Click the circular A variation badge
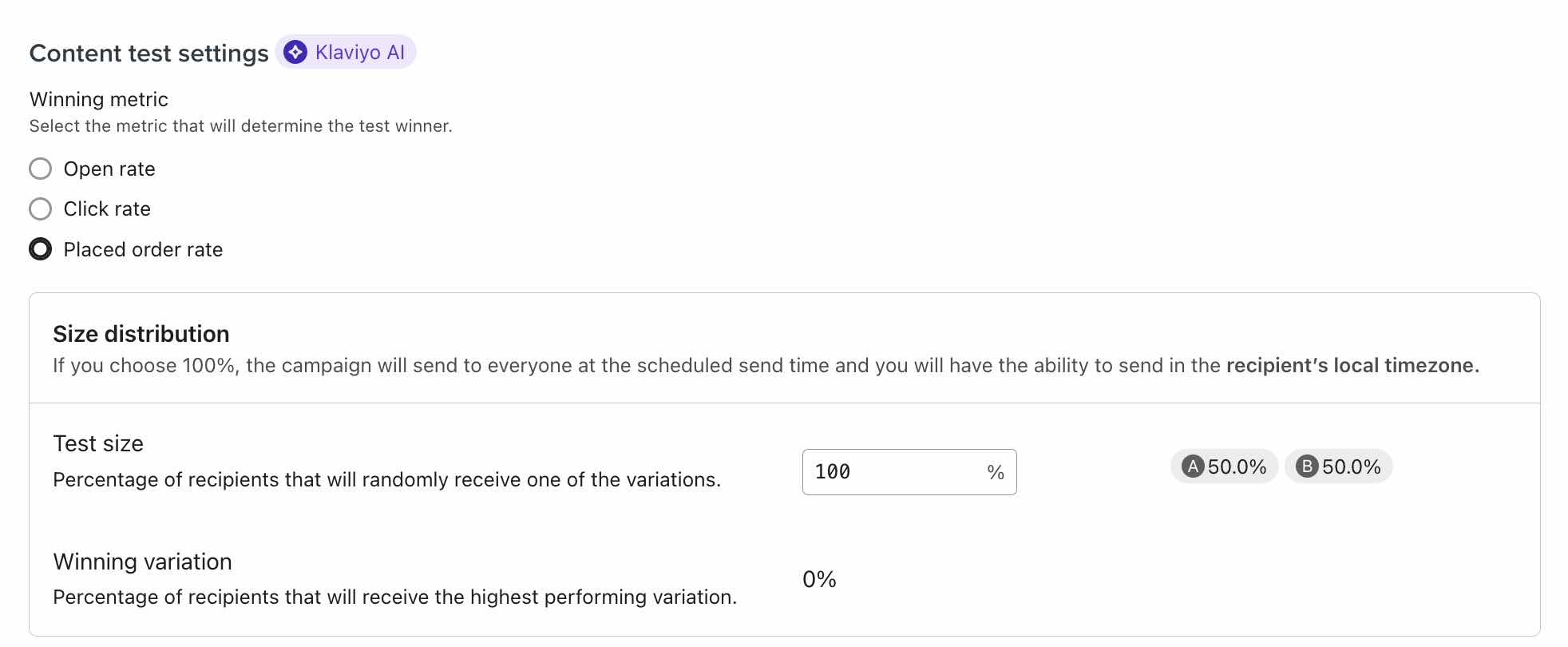This screenshot has height=647, width=1568. tap(1192, 466)
